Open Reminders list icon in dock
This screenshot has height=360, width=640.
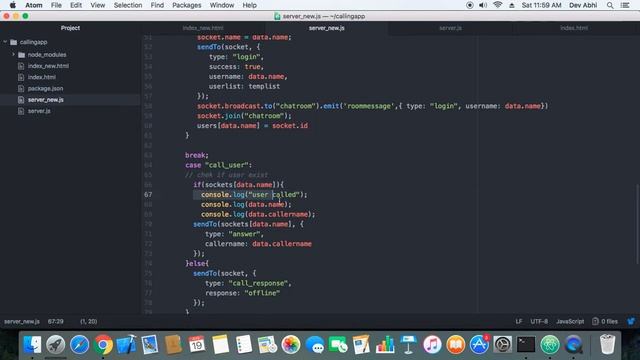(244, 345)
